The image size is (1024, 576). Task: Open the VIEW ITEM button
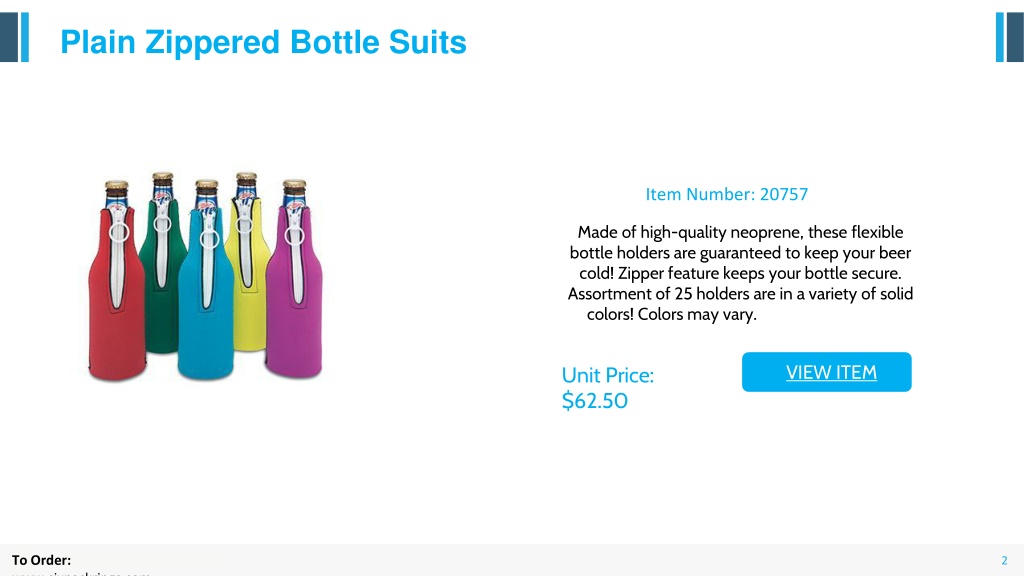[x=826, y=372]
